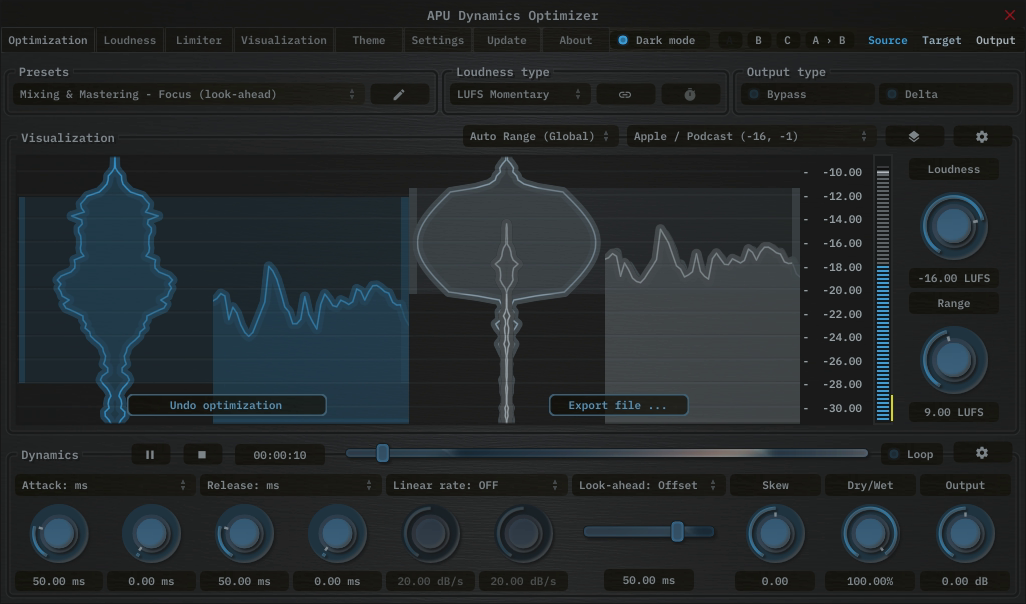This screenshot has width=1026, height=604.
Task: Open the Theme tab
Action: click(367, 40)
